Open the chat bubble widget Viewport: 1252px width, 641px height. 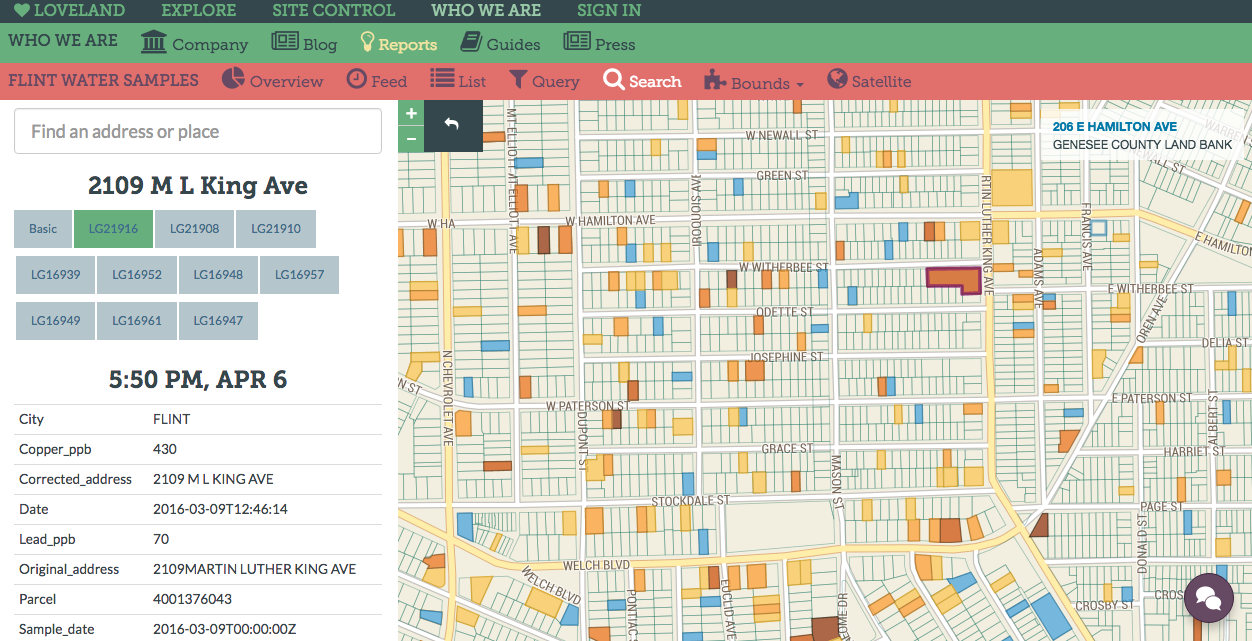[1208, 598]
